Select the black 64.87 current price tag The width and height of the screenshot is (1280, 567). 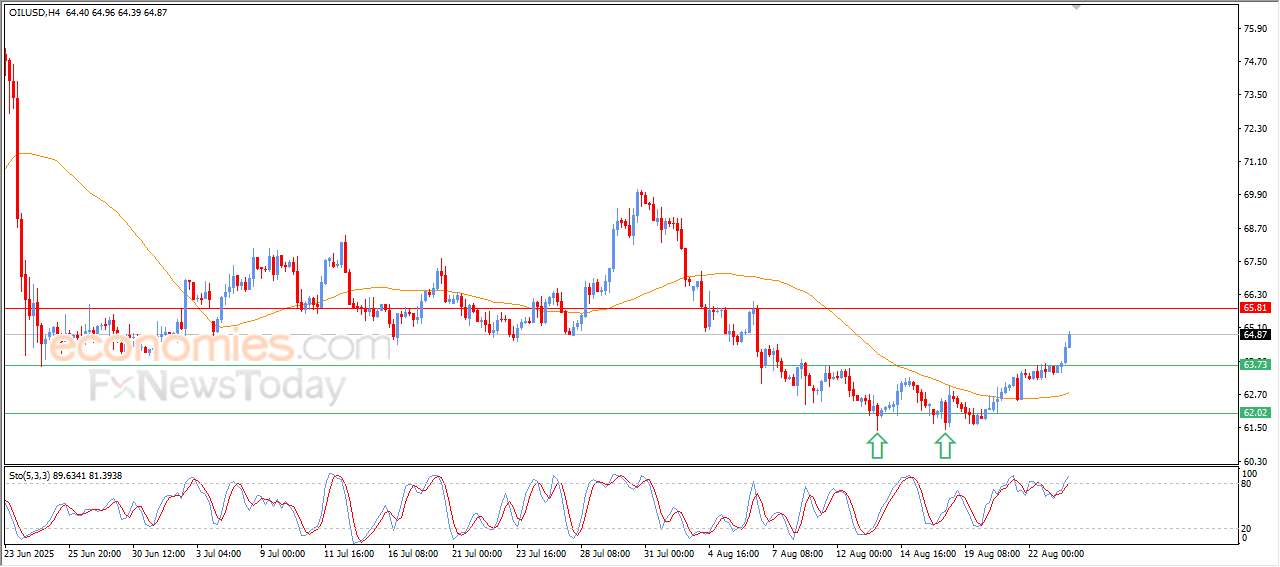1254,335
